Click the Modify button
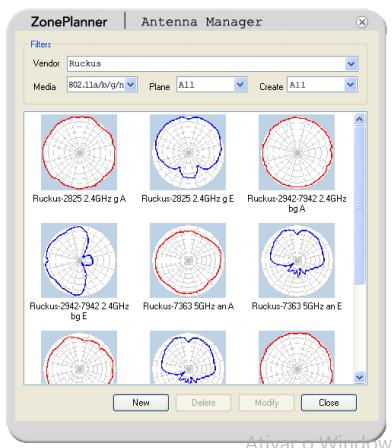Image resolution: width=392 pixels, height=448 pixels. pyautogui.click(x=267, y=403)
